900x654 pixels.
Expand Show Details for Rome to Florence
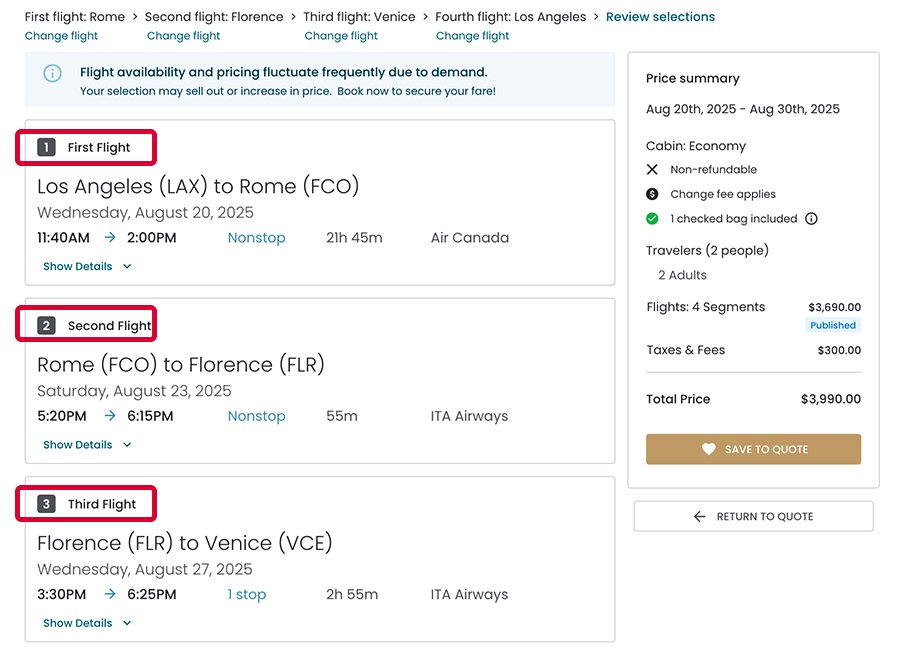coord(87,445)
